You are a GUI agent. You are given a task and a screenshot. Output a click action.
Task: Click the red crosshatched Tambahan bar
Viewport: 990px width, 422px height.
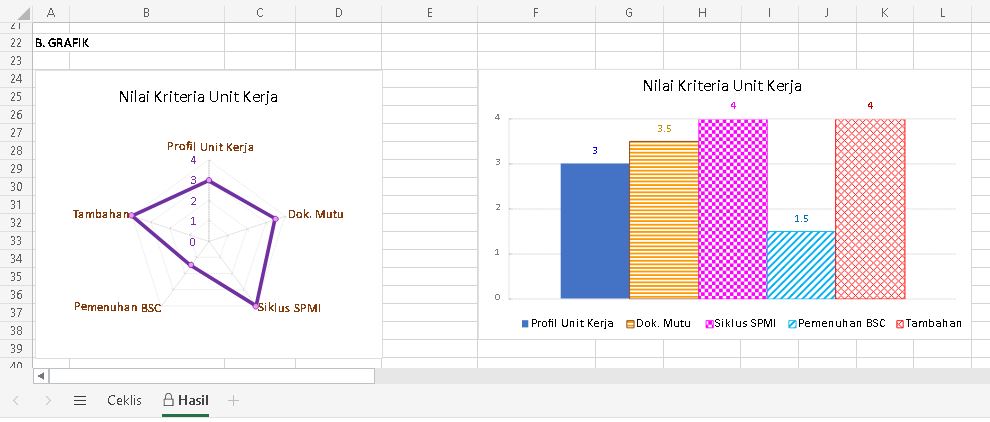(870, 208)
